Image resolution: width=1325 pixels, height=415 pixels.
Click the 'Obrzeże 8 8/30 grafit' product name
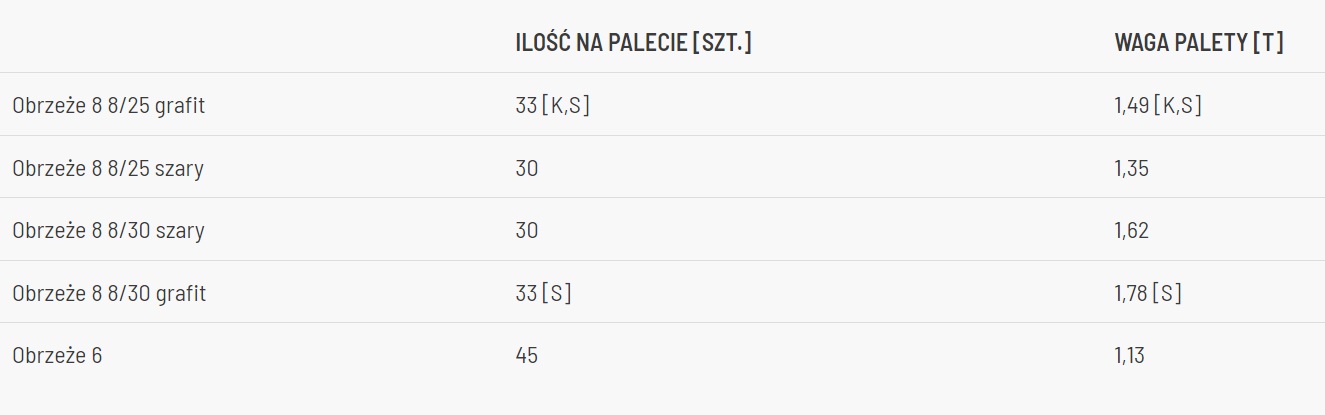pyautogui.click(x=109, y=294)
